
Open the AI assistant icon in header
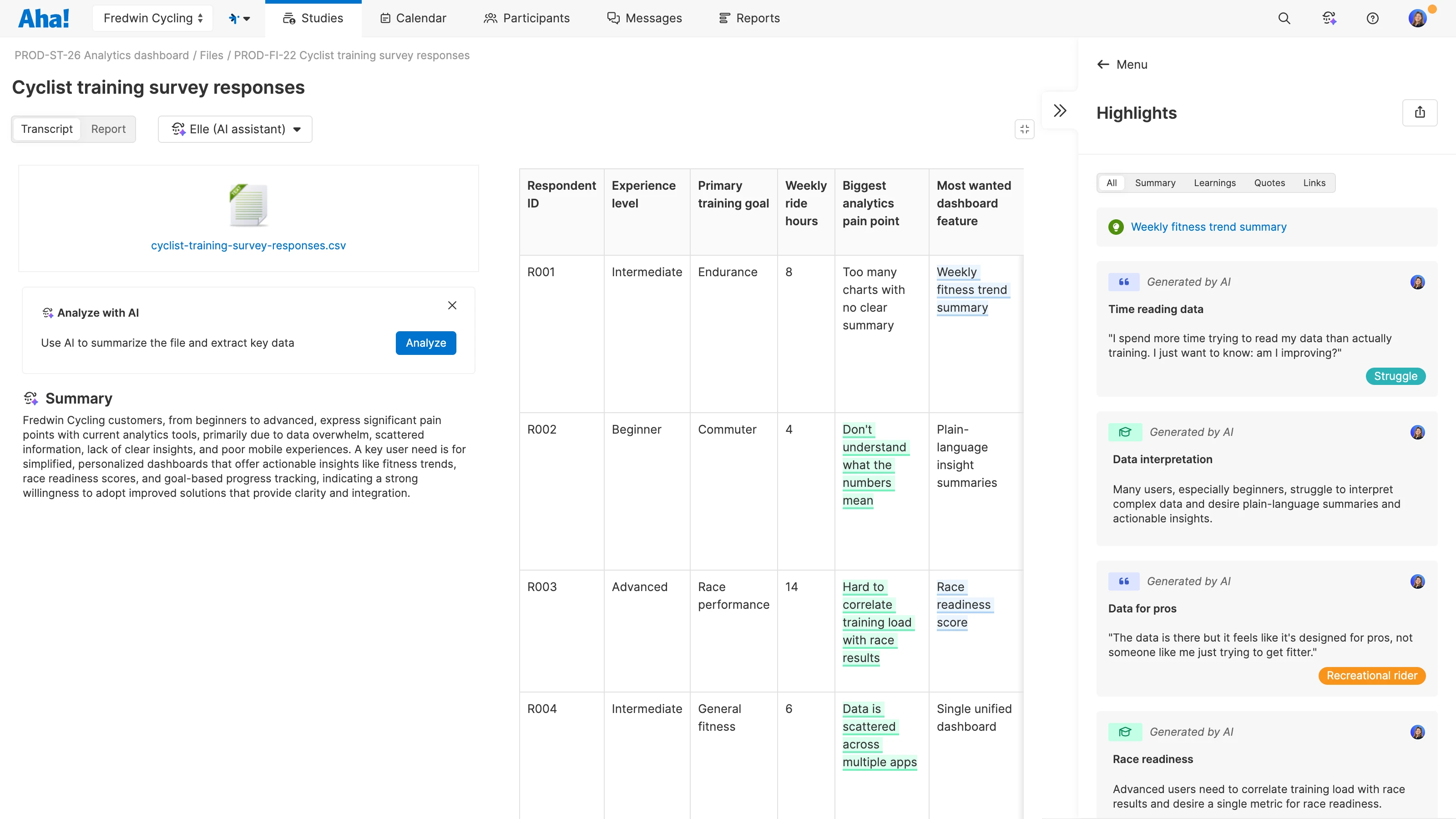pos(1329,18)
